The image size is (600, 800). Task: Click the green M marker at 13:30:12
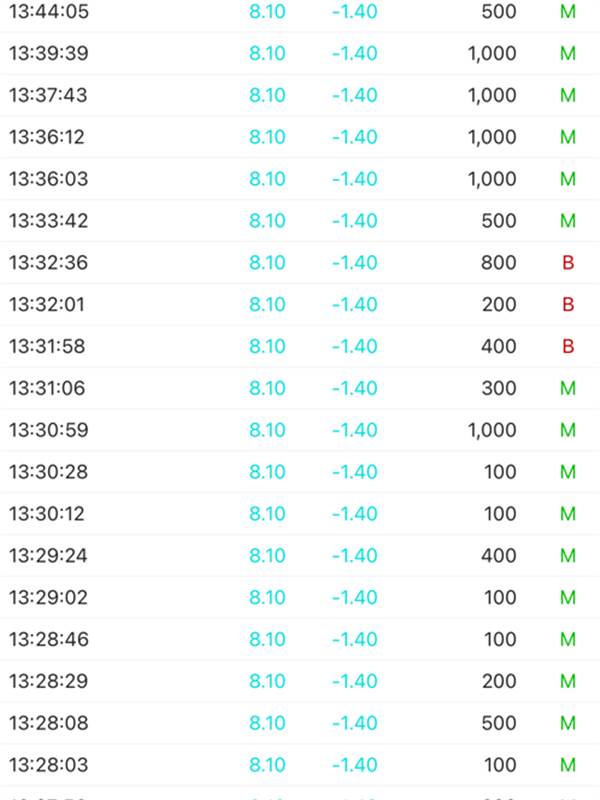568,514
